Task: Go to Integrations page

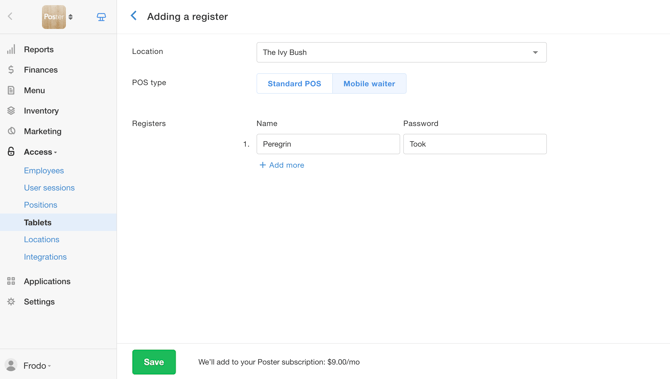Action: click(45, 257)
